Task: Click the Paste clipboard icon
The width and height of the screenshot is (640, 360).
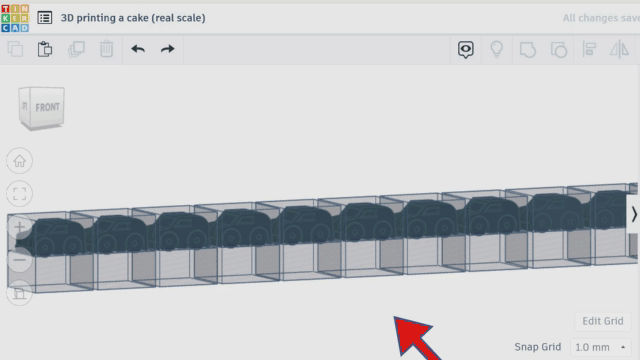Action: pos(45,49)
